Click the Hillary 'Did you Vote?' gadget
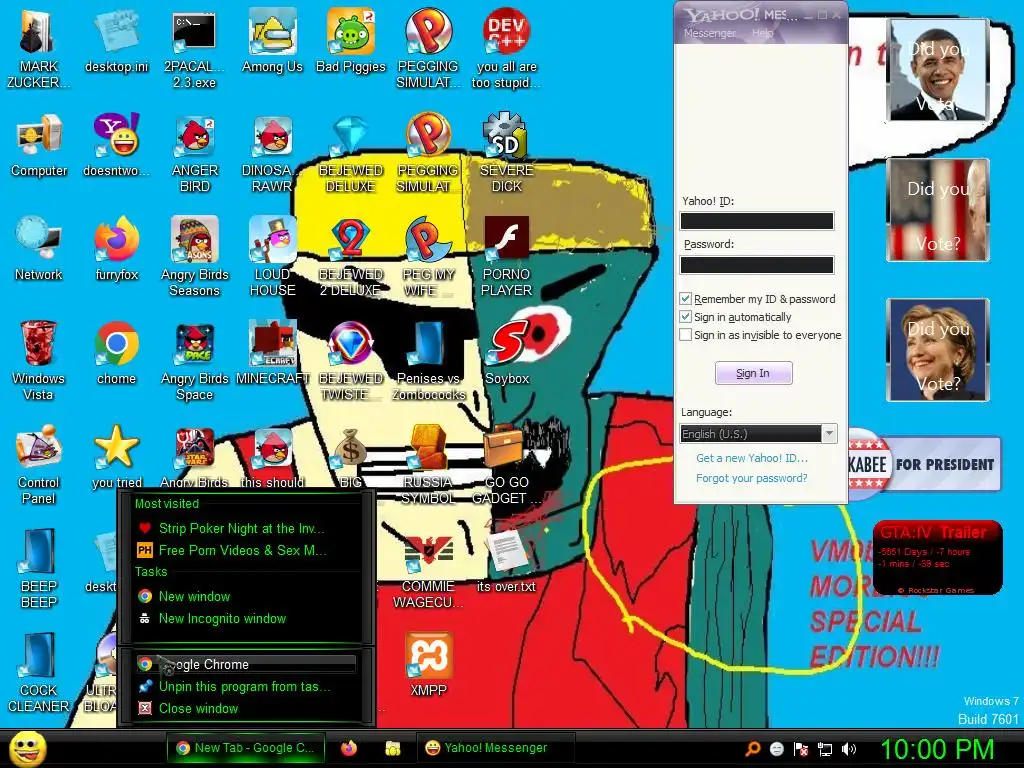The width and height of the screenshot is (1024, 768). pos(938,349)
